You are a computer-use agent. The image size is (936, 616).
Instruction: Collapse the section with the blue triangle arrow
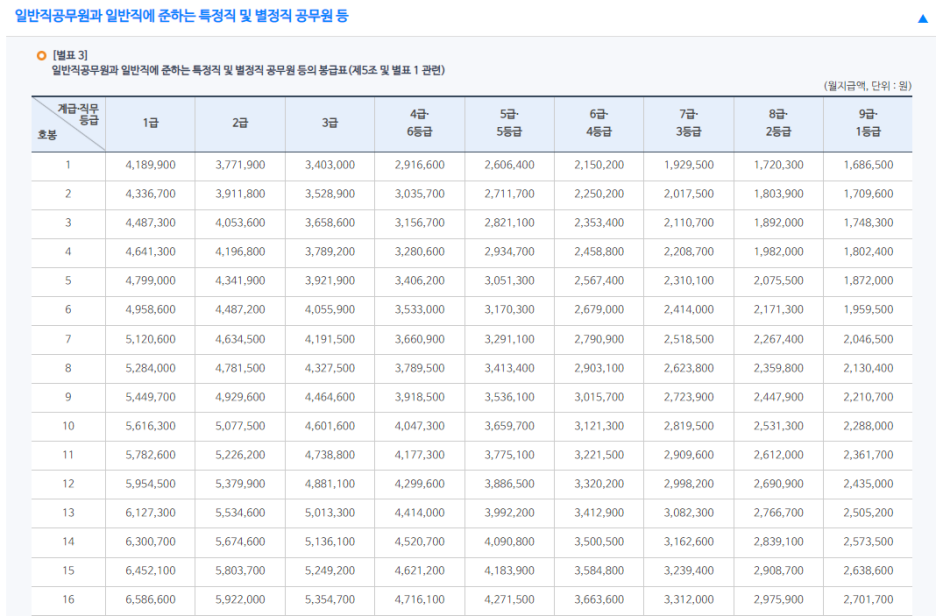point(922,19)
